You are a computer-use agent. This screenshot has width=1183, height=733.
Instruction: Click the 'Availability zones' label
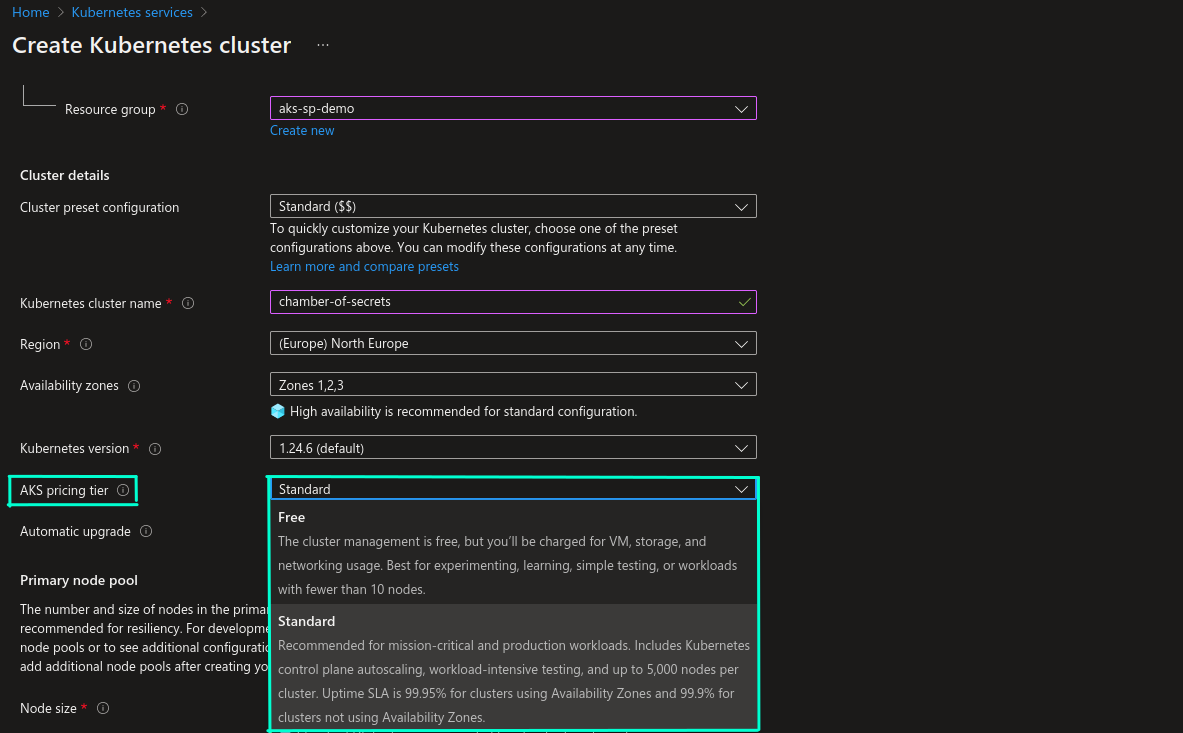tap(69, 385)
